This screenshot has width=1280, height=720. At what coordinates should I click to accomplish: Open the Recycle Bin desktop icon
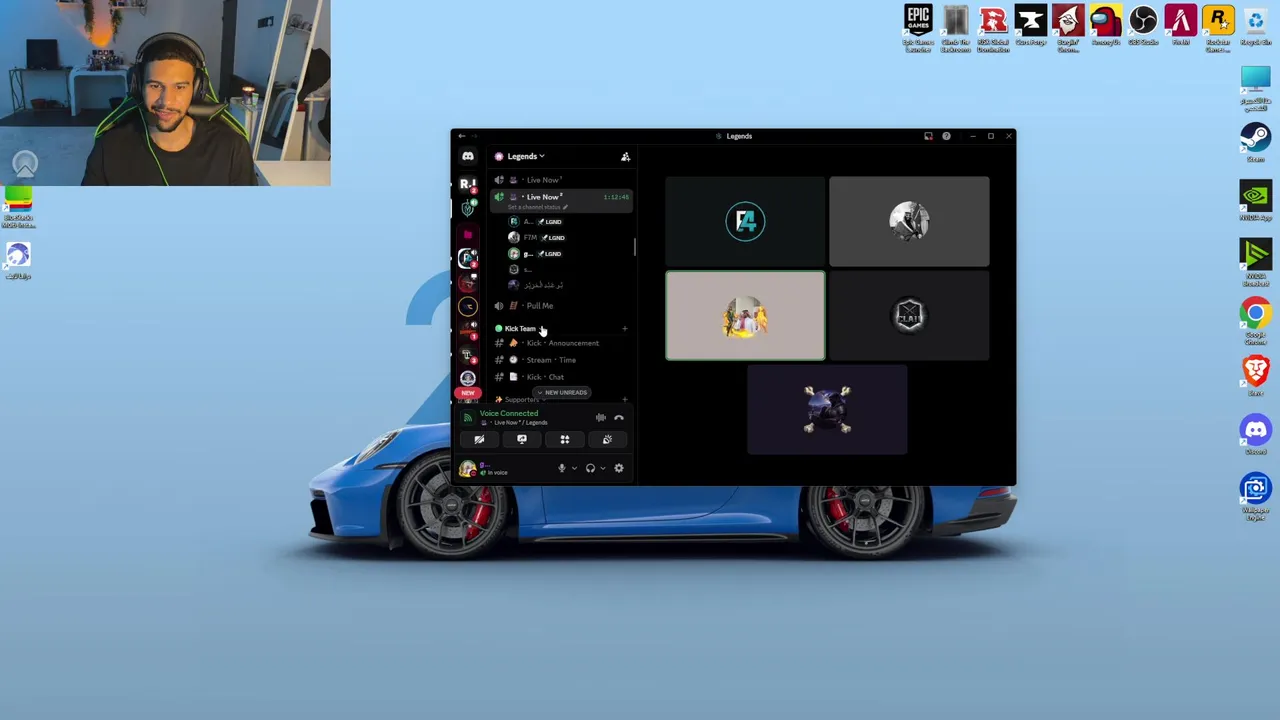point(1255,27)
